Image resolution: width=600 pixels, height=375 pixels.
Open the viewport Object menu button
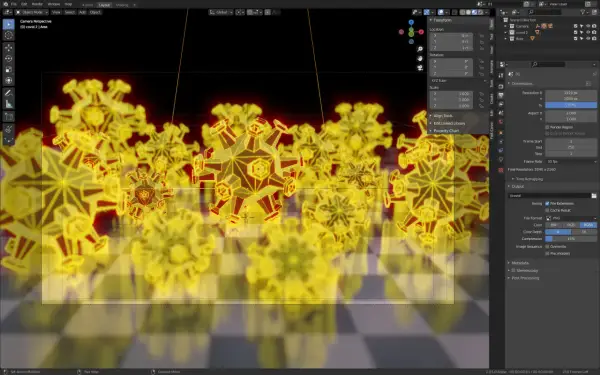click(95, 12)
